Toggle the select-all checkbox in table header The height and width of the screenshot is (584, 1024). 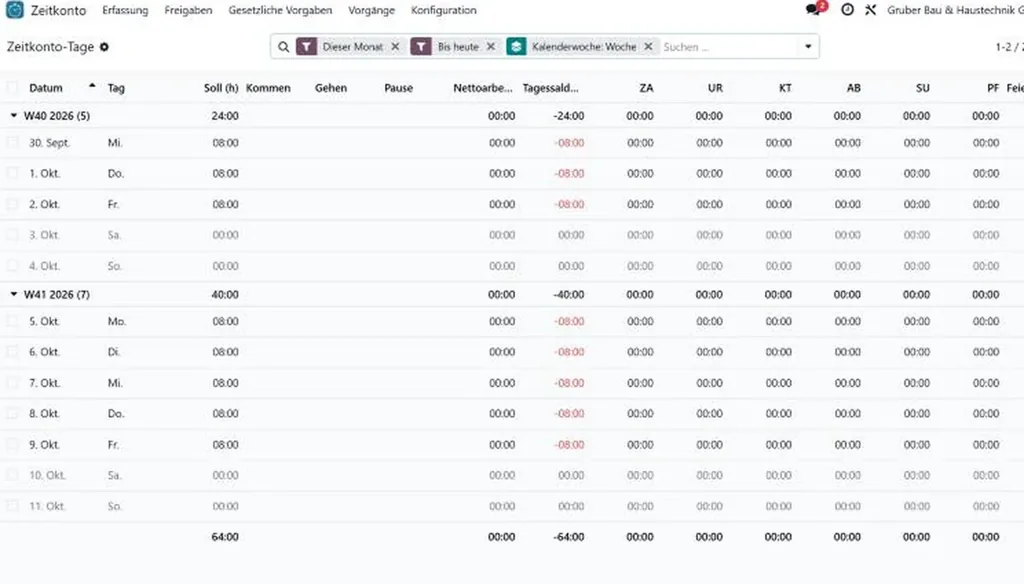pyautogui.click(x=12, y=88)
